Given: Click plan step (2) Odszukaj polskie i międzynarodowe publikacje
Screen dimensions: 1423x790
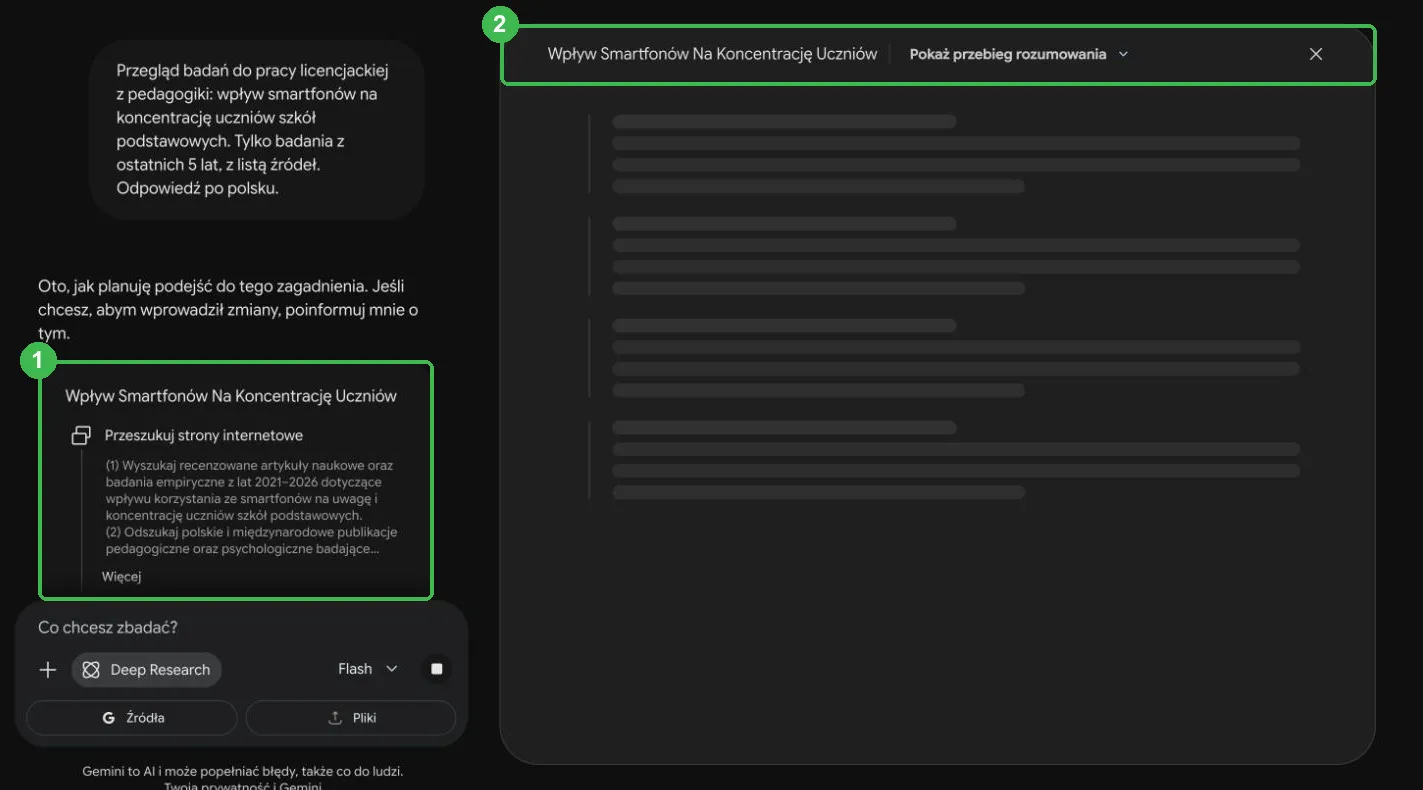Looking at the screenshot, I should pyautogui.click(x=252, y=540).
